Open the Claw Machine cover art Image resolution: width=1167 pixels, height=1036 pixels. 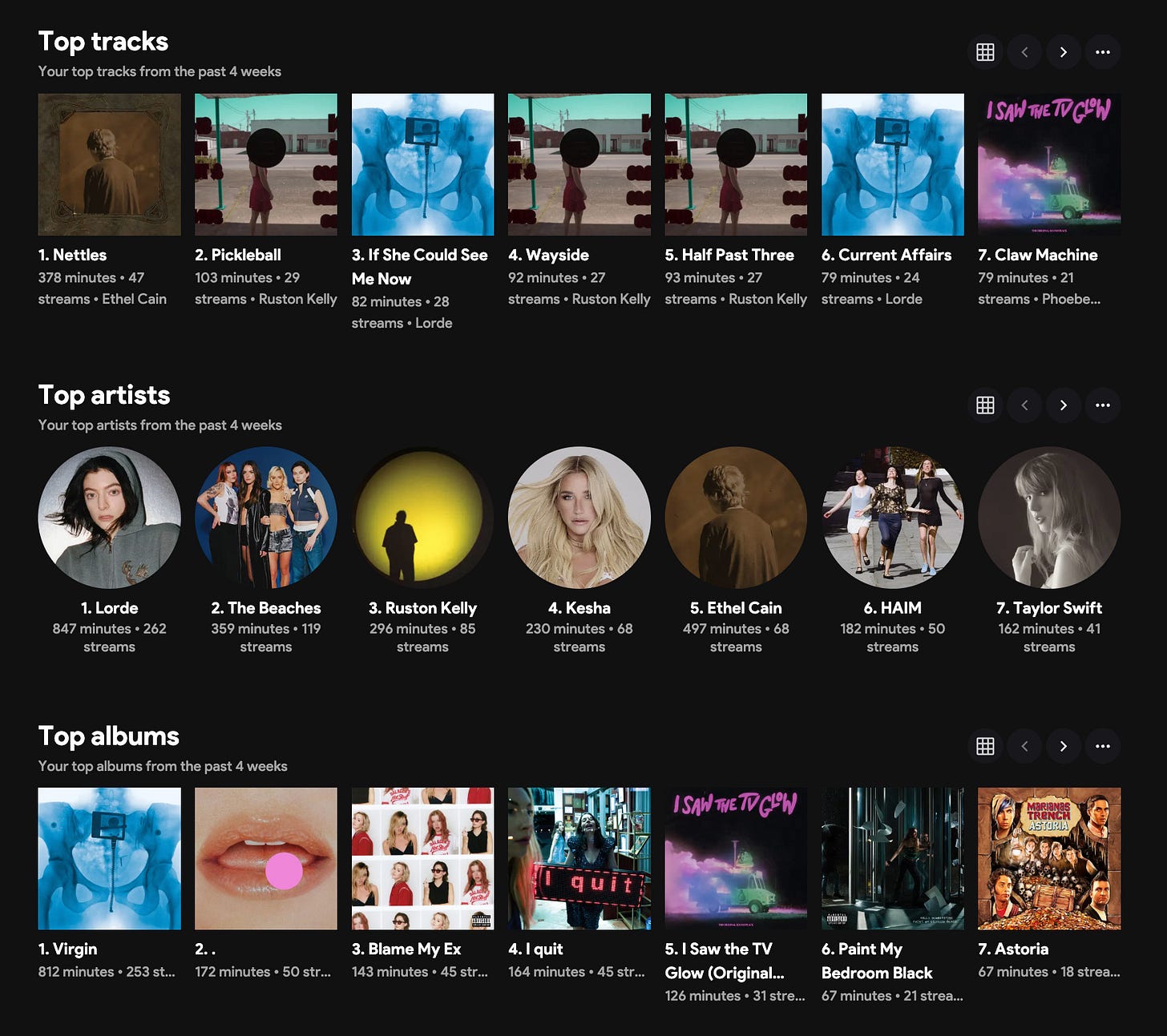tap(1049, 164)
